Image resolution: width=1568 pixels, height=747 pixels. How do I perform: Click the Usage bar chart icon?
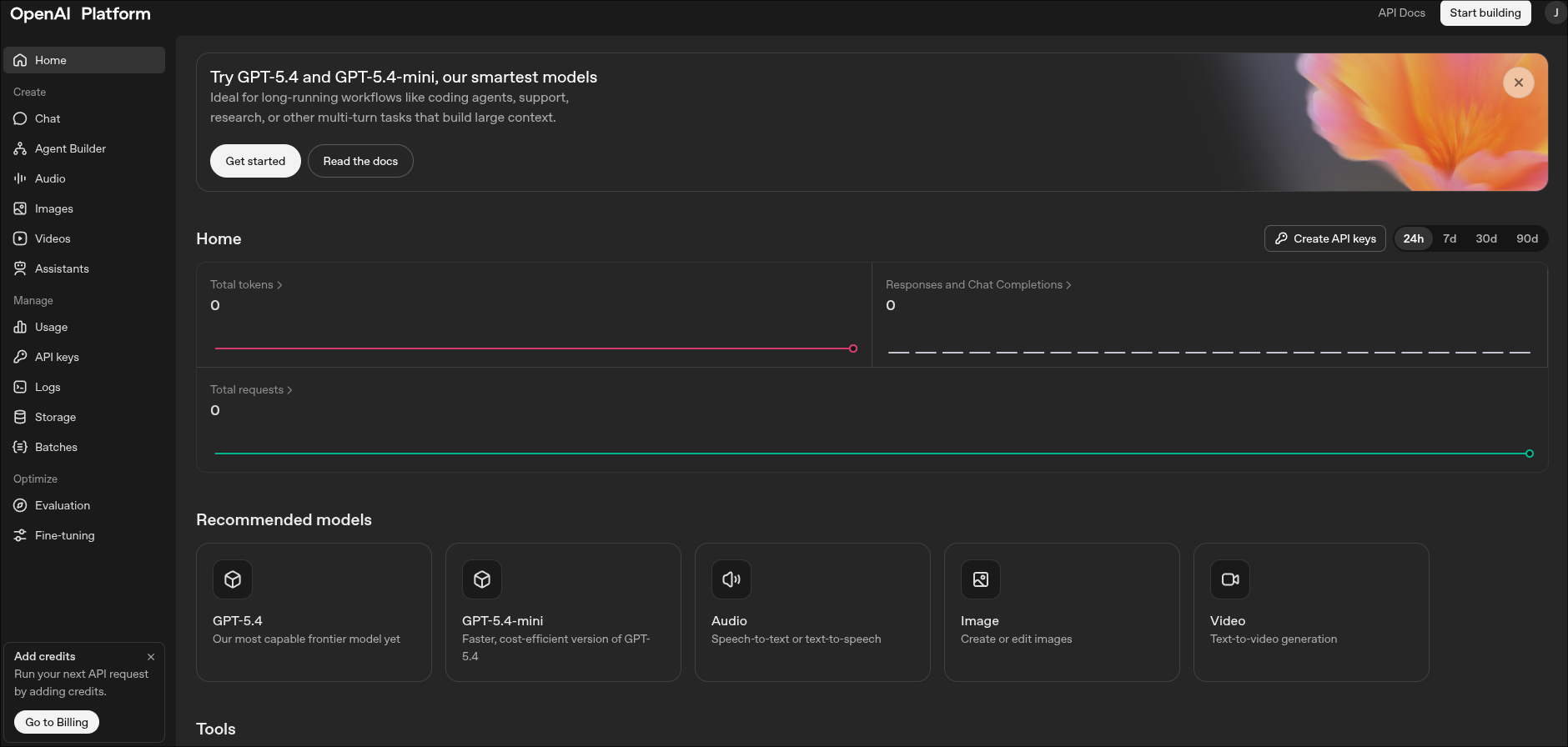(x=20, y=327)
